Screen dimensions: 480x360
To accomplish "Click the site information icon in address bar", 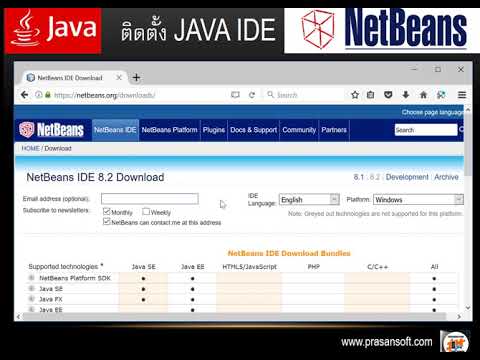I will (x=39, y=95).
